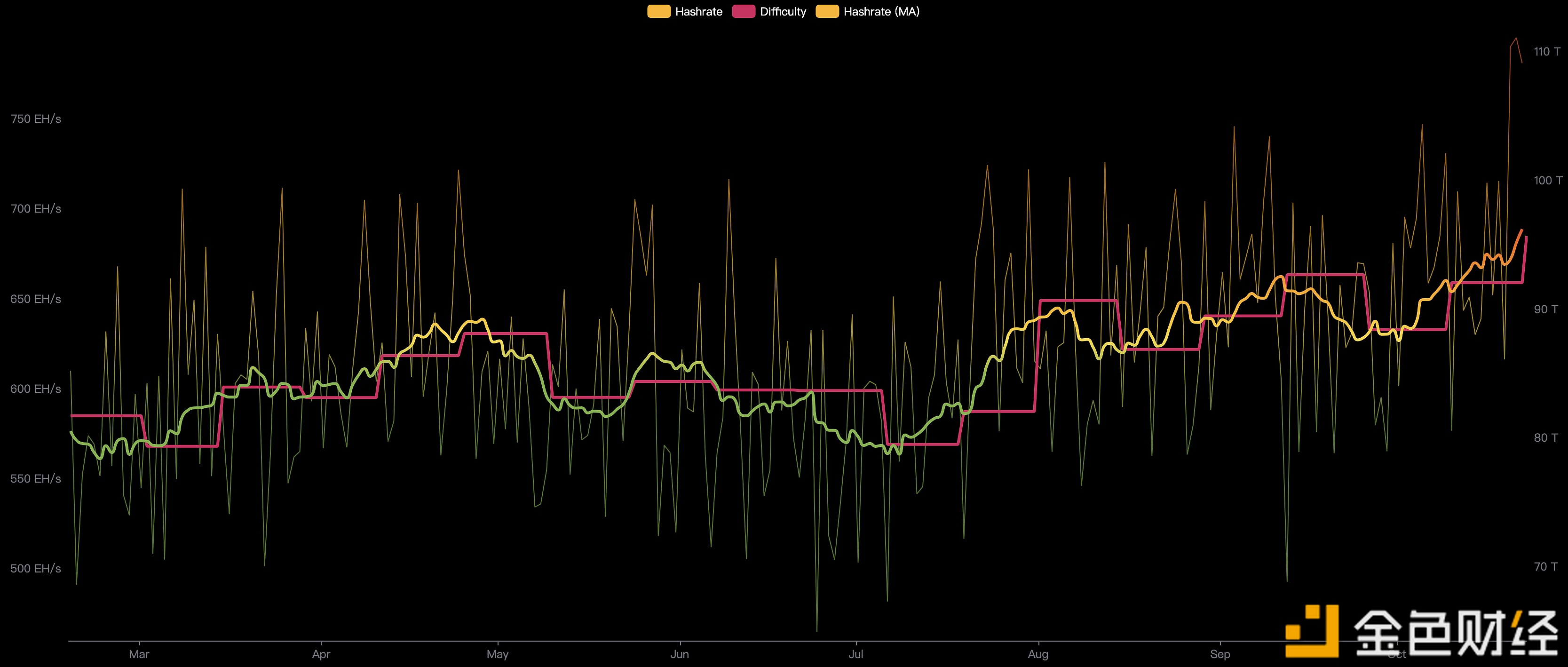The width and height of the screenshot is (1568, 667).
Task: Click the 550 EH/s axis label
Action: [x=36, y=478]
